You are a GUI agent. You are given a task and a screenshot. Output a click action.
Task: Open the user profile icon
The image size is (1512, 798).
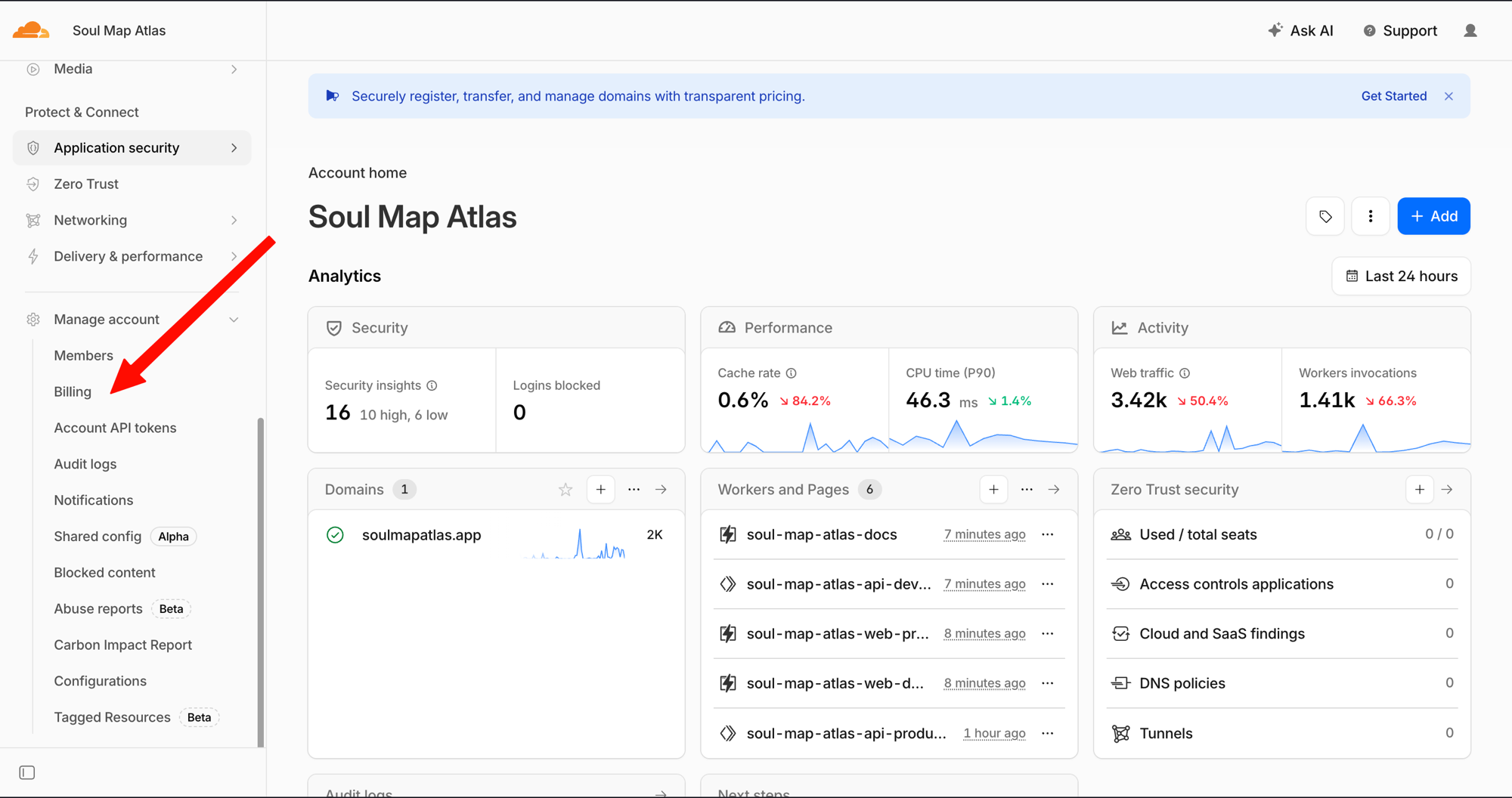[x=1470, y=31]
